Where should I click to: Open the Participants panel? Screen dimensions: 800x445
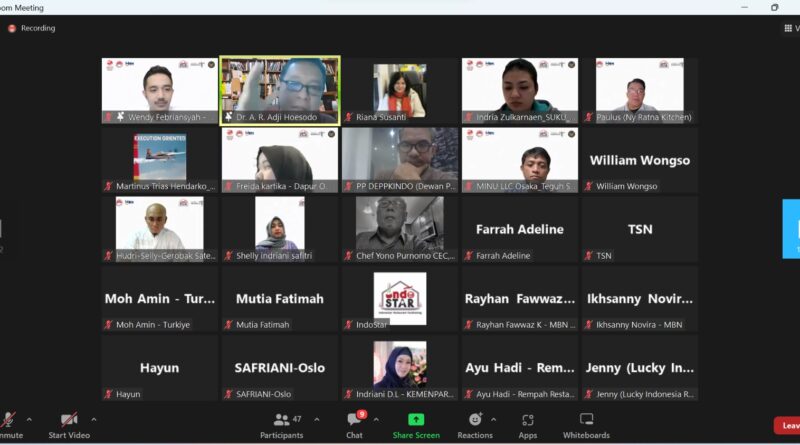click(x=282, y=420)
